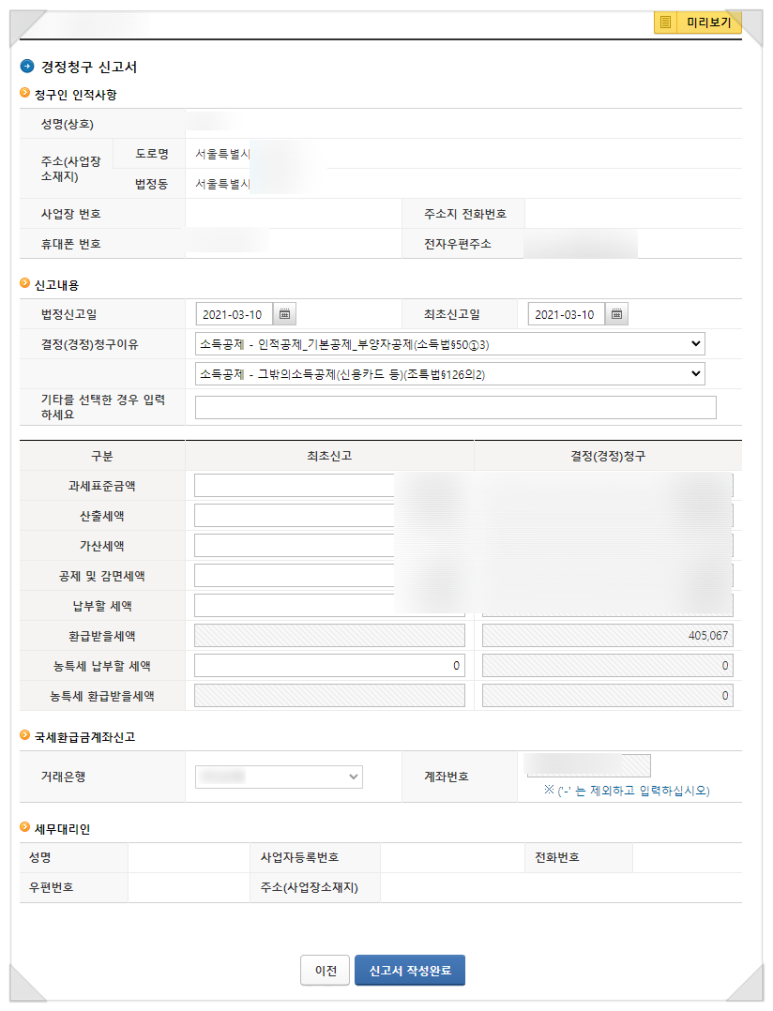Viewport: 773px width, 1011px height.
Task: Click the 계좌번호 account number field
Action: (x=587, y=765)
